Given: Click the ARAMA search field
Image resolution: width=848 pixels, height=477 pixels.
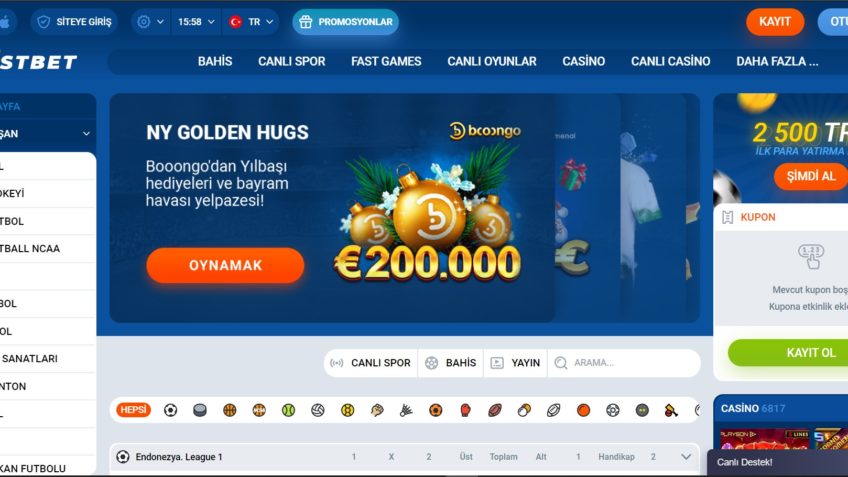Looking at the screenshot, I should (x=624, y=363).
